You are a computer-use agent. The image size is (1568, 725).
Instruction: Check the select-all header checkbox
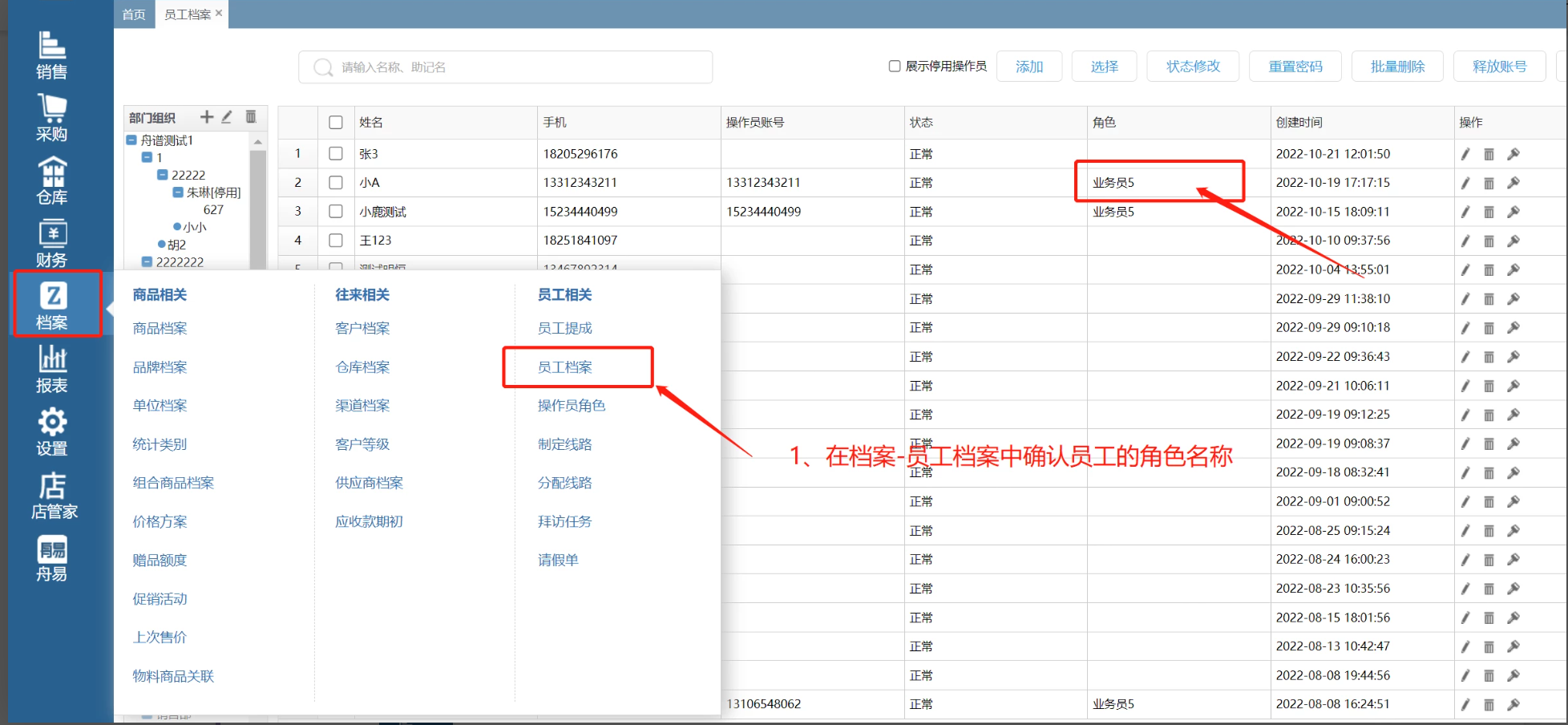click(336, 123)
